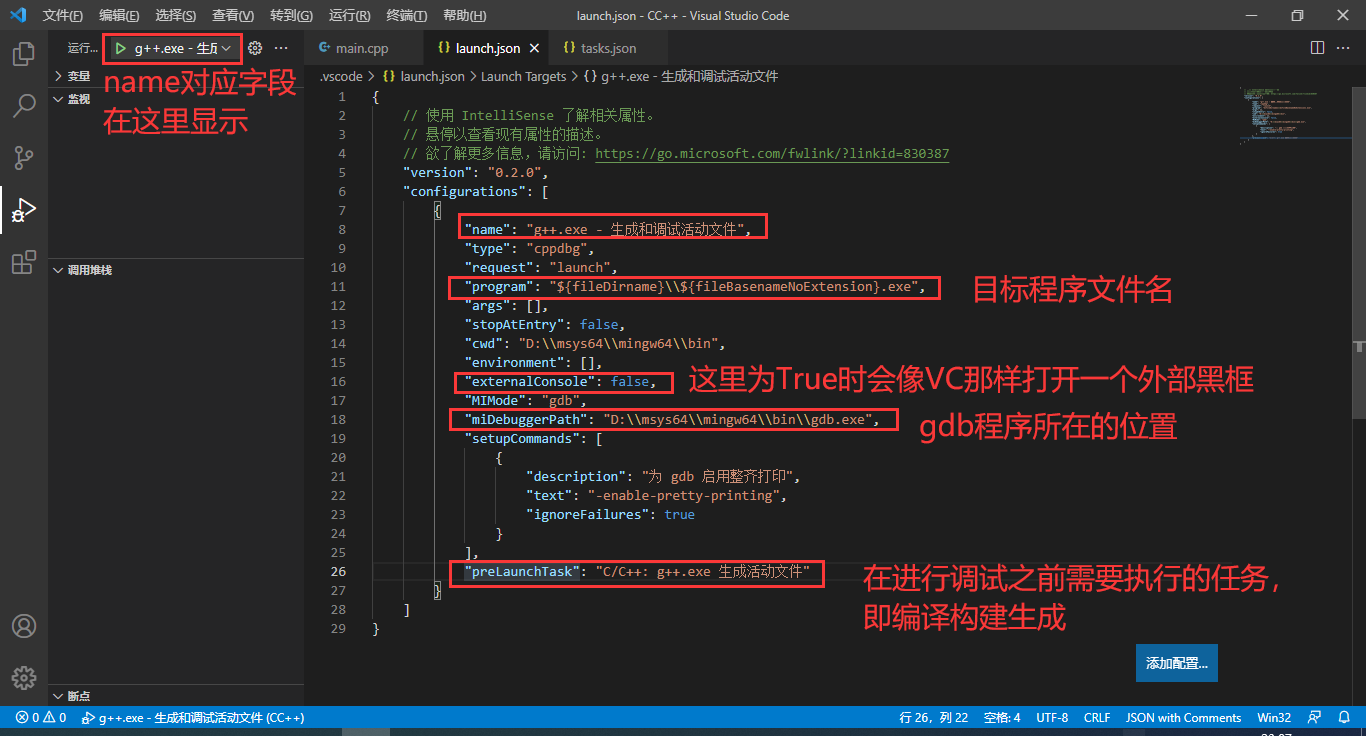Screen dimensions: 1366x736
Task: Change indentation via 空格: 4
Action: pos(1002,717)
